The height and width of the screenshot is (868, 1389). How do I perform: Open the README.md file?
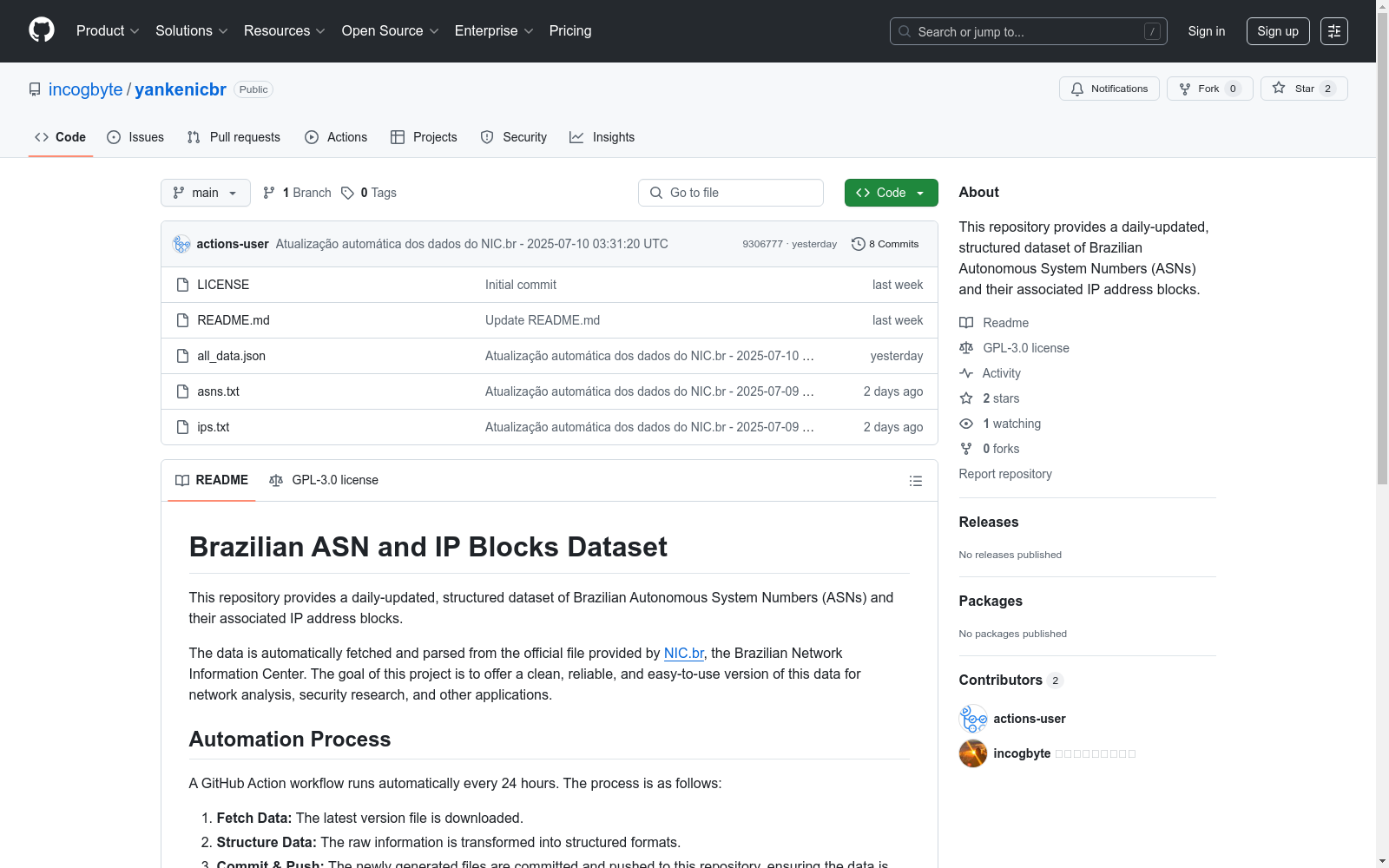click(234, 320)
